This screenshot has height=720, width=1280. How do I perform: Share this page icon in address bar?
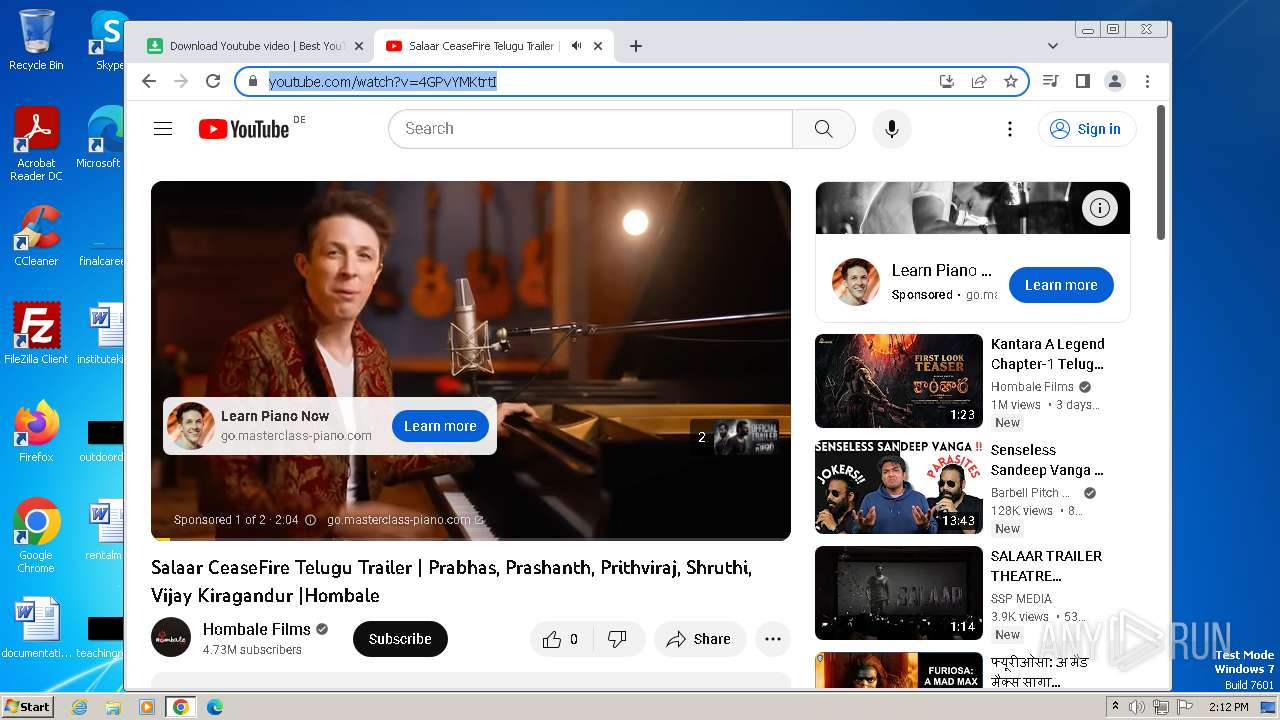pyautogui.click(x=979, y=81)
